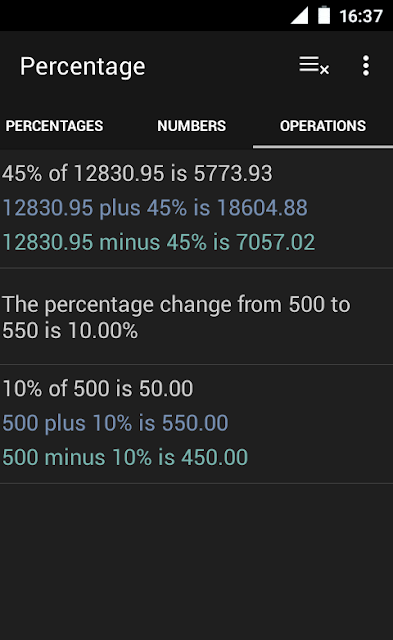The height and width of the screenshot is (640, 393).
Task: Tap the signal strength icon
Action: click(x=299, y=16)
